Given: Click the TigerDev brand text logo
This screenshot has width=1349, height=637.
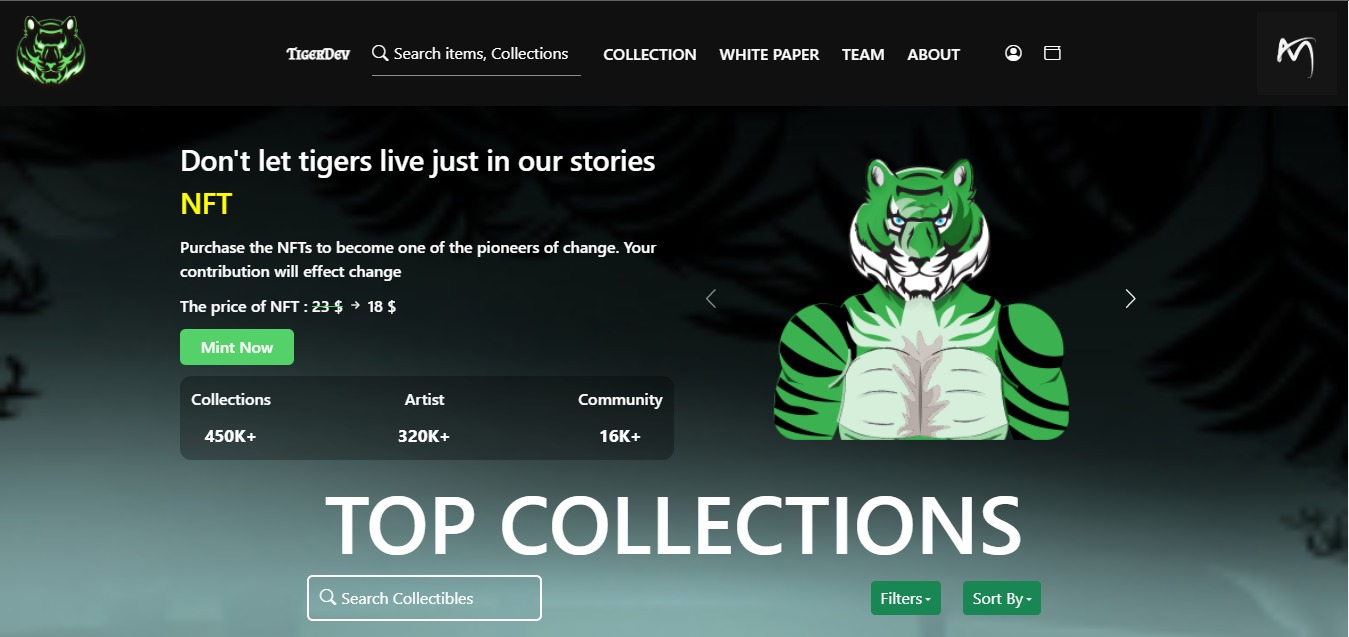Looking at the screenshot, I should (318, 54).
